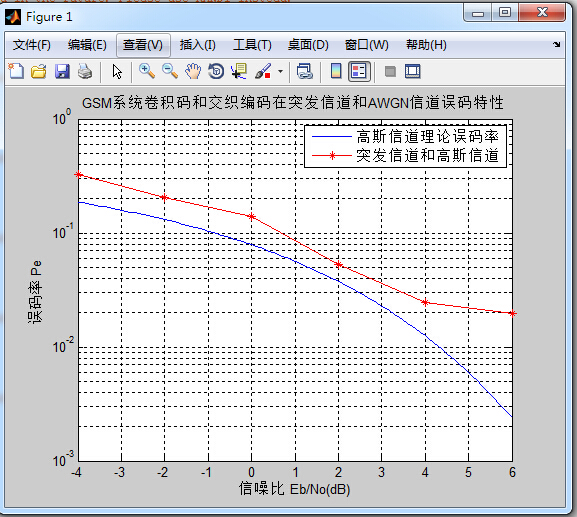This screenshot has height=517, width=577.
Task: Click the x-axis label 信噪比 Eb/No(dB)
Action: point(294,489)
